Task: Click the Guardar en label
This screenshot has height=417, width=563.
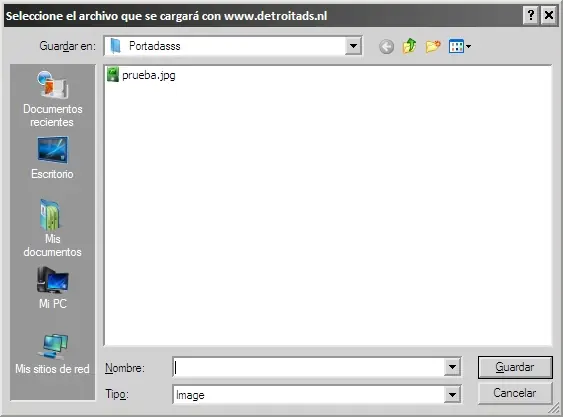Action: [68, 46]
